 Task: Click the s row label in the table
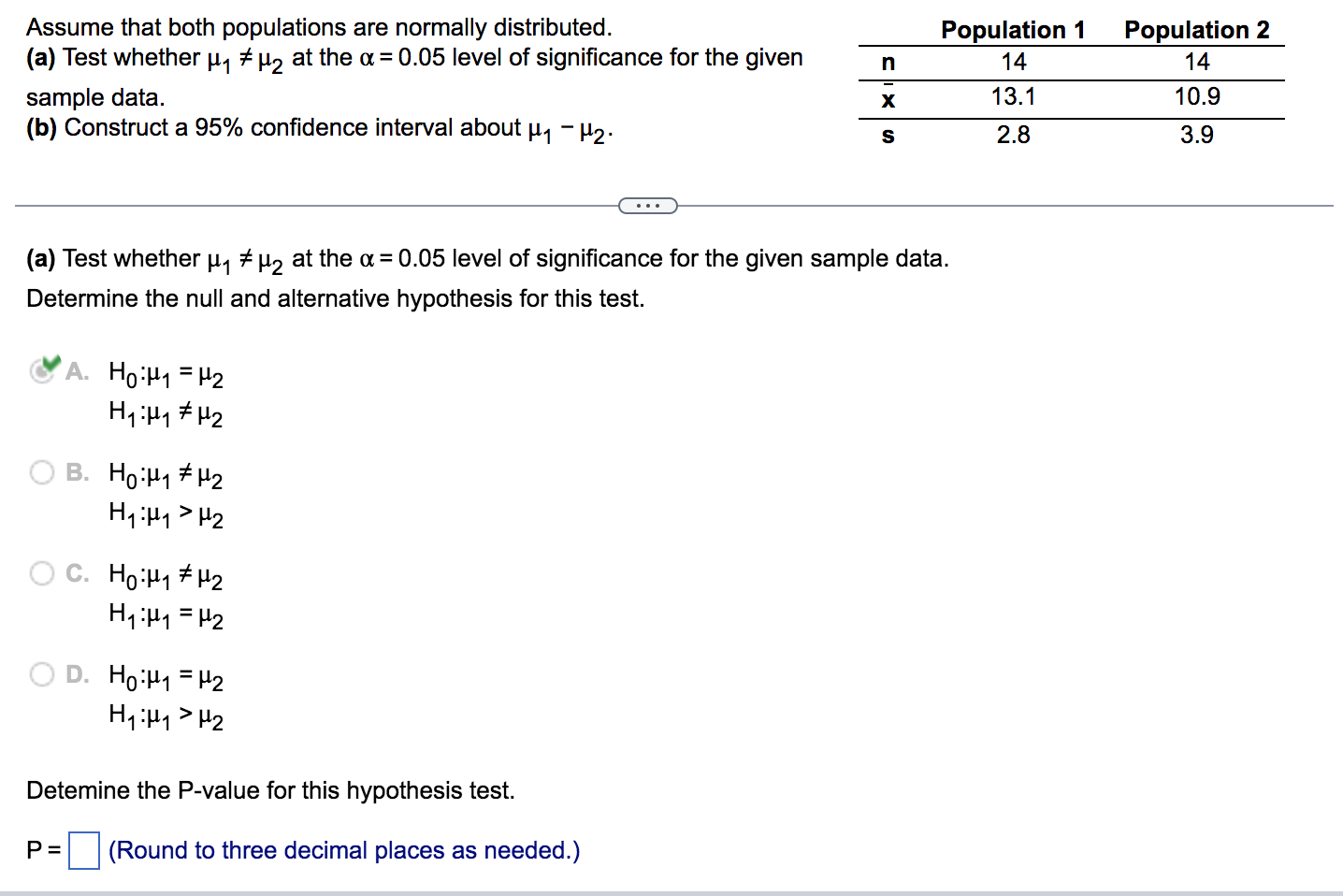(887, 136)
